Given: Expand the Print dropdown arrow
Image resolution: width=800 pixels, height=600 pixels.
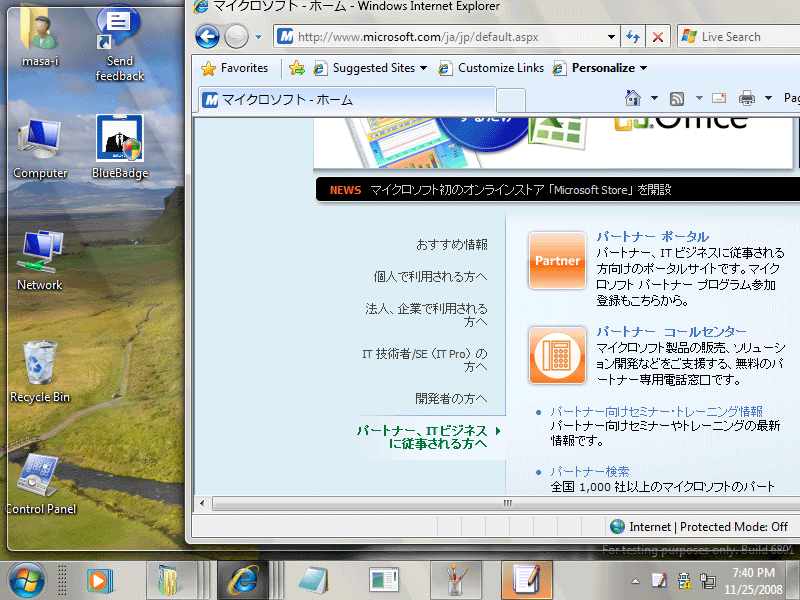Looking at the screenshot, I should point(768,98).
